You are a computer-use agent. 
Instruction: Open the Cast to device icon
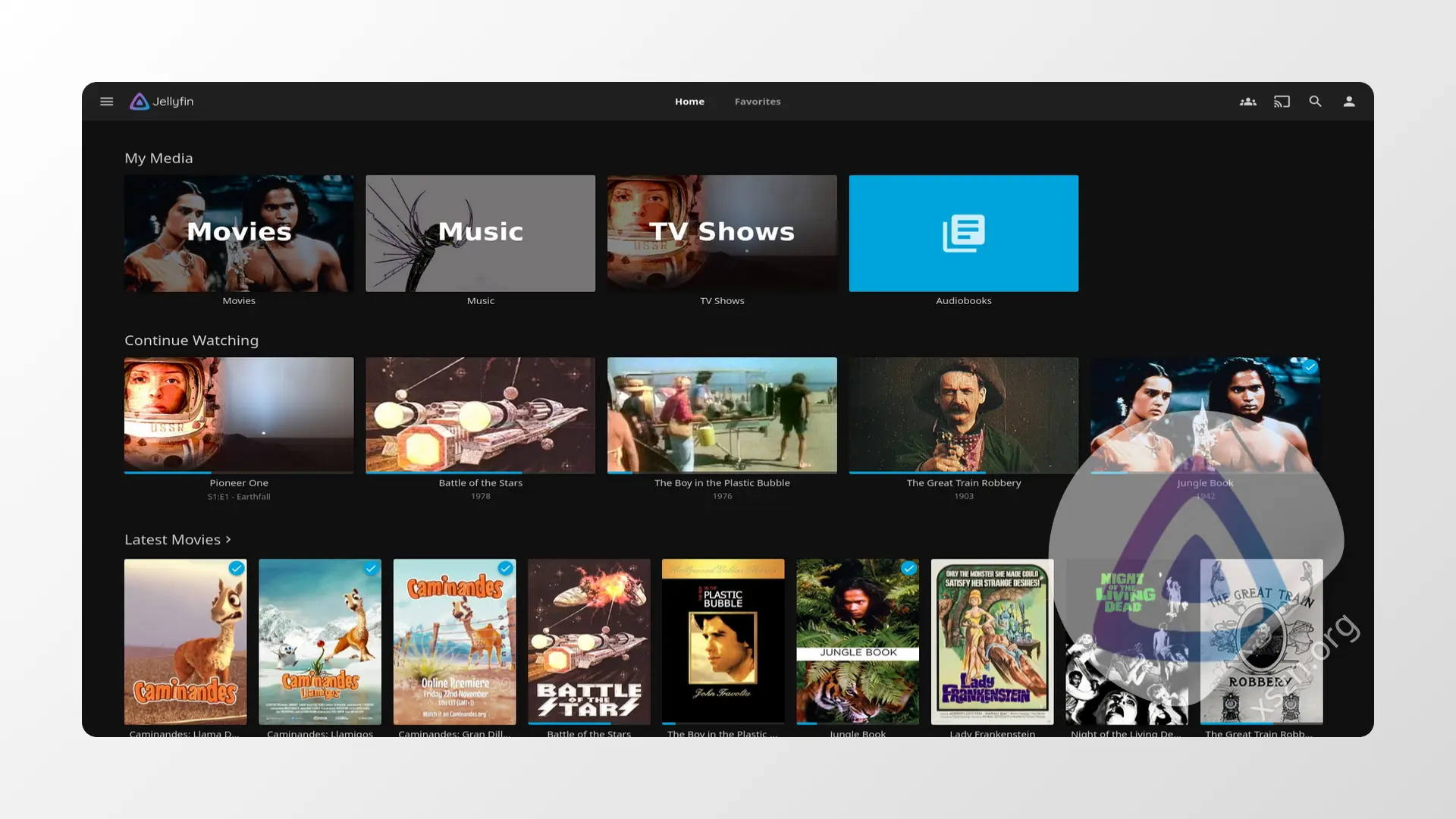click(1282, 102)
